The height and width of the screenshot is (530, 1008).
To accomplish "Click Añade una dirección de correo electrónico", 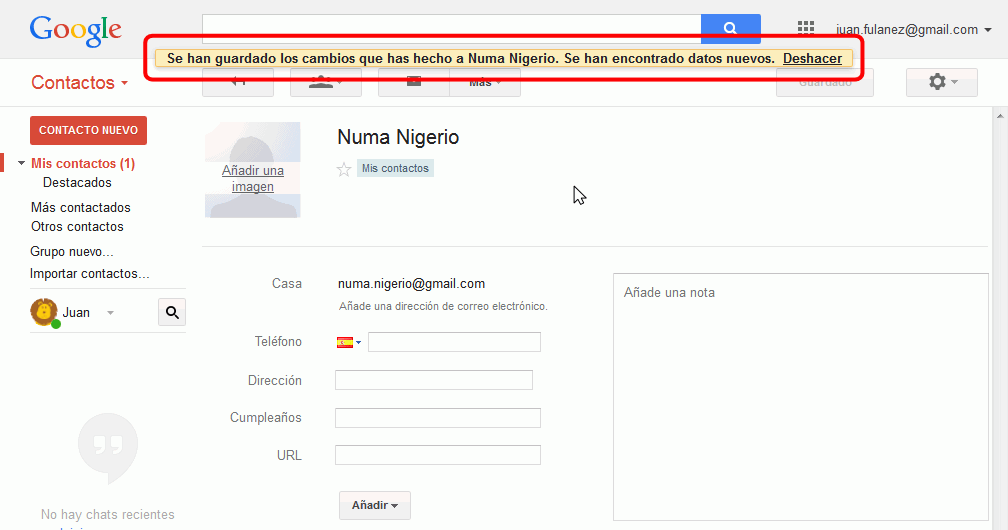I will coord(443,306).
